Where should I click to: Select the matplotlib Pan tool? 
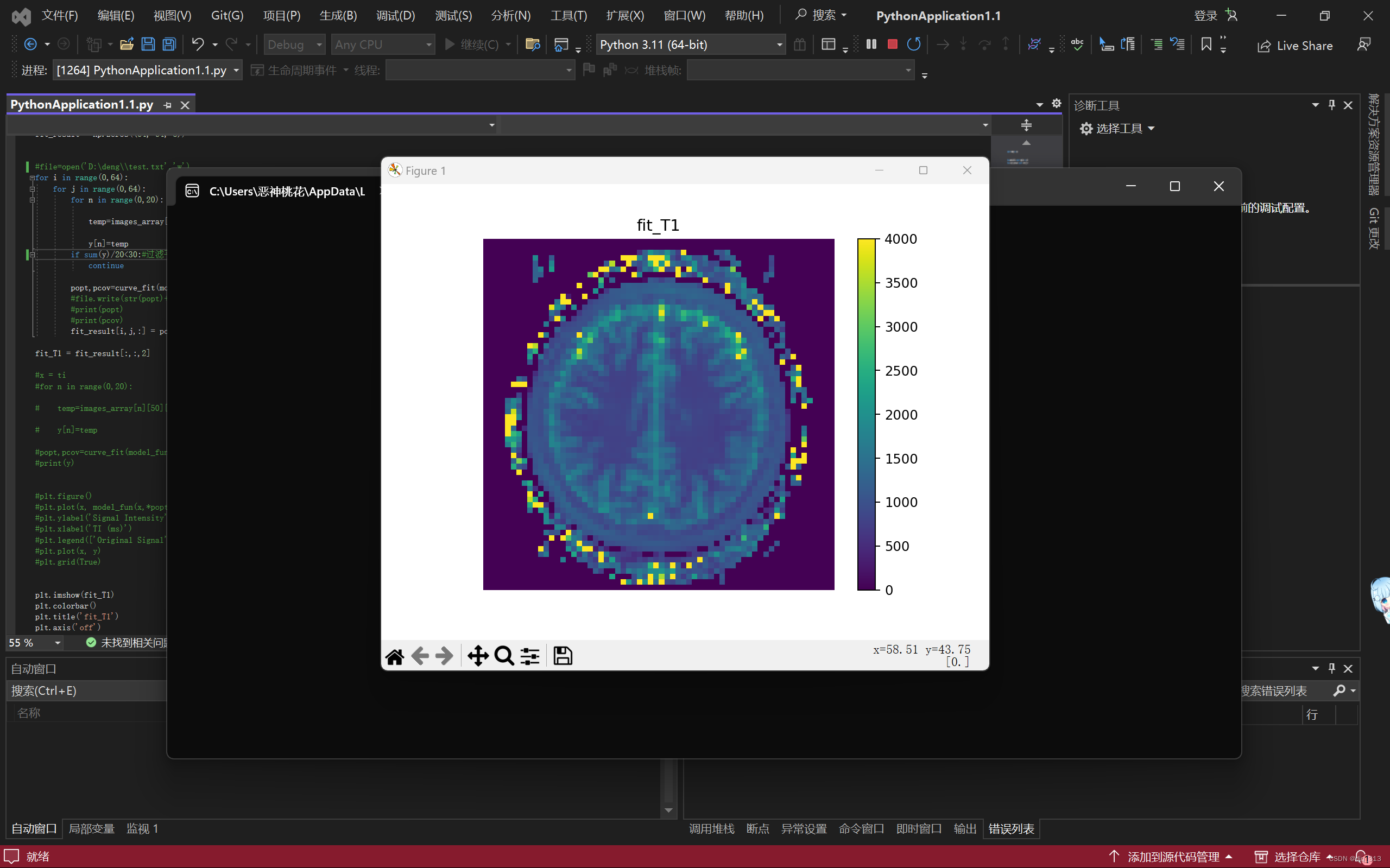(x=478, y=656)
